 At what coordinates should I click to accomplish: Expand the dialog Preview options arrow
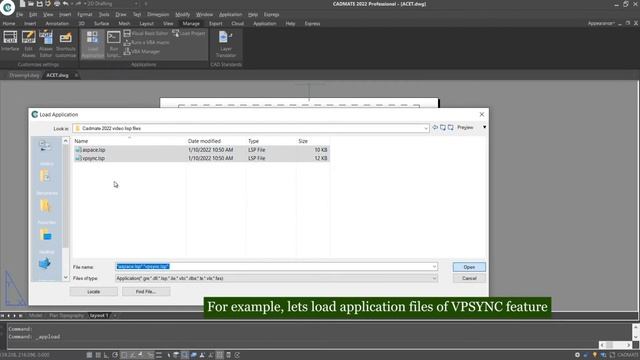[x=484, y=127]
